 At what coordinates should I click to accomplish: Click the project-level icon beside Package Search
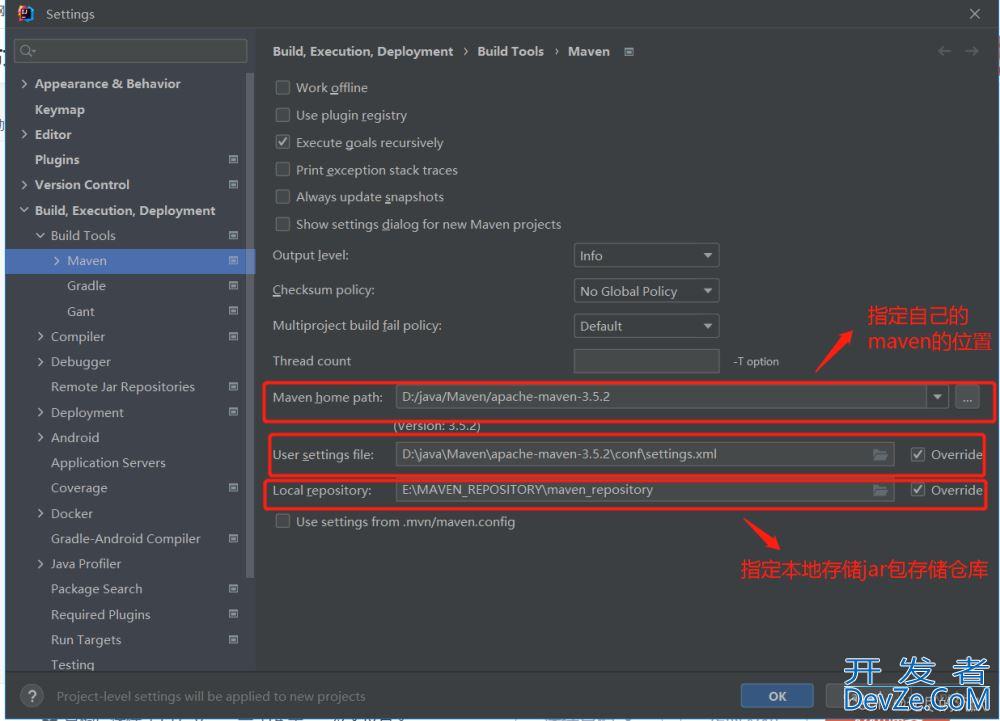pos(233,588)
